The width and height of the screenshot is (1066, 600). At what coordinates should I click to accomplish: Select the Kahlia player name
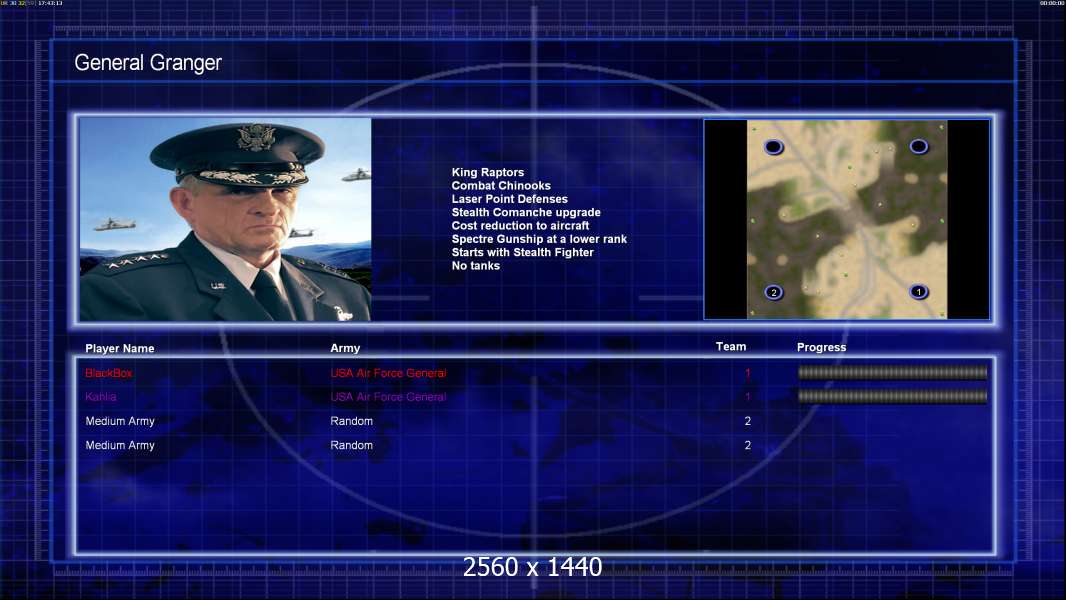101,397
